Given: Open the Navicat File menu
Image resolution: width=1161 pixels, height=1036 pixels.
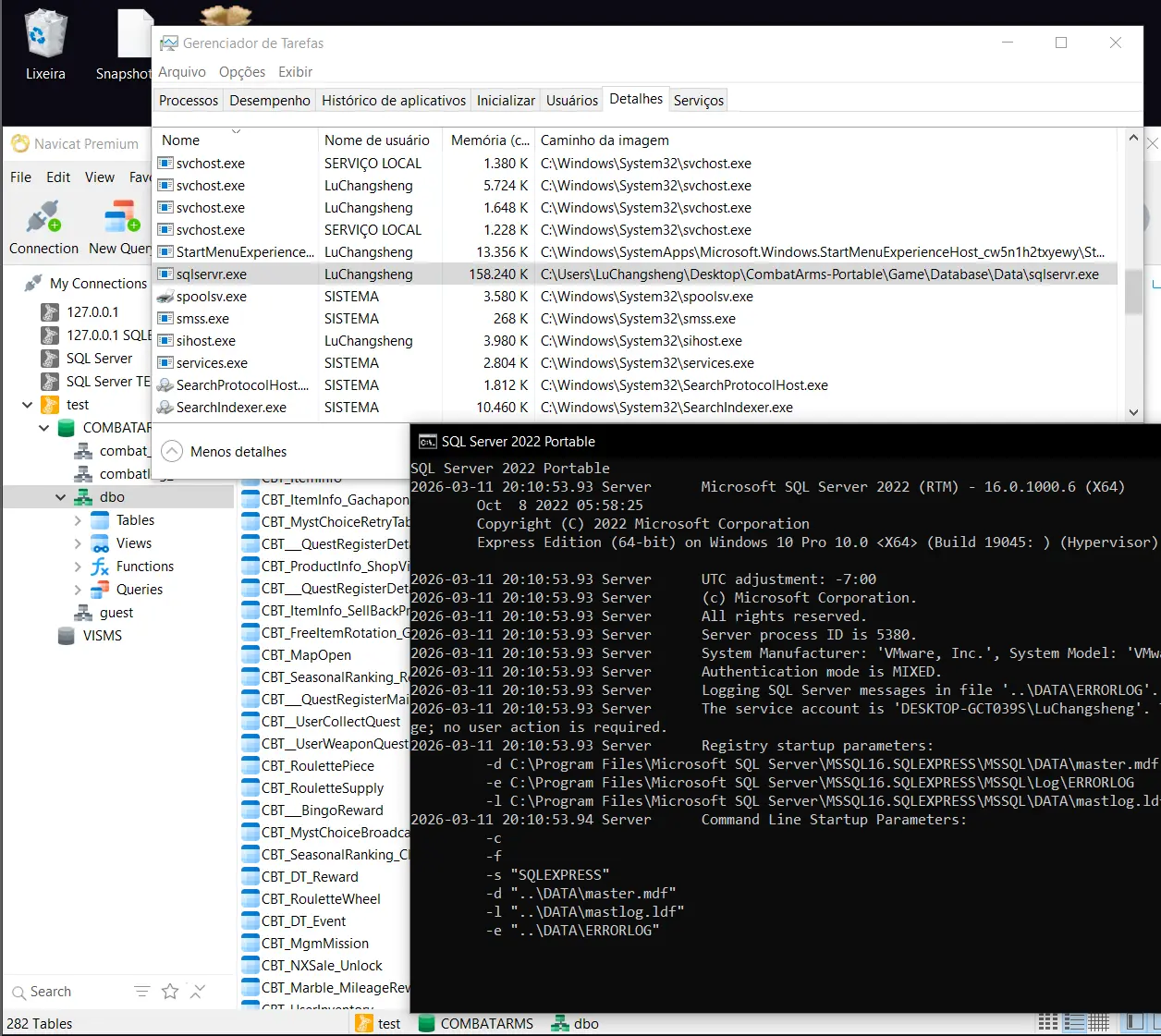Looking at the screenshot, I should 20,177.
